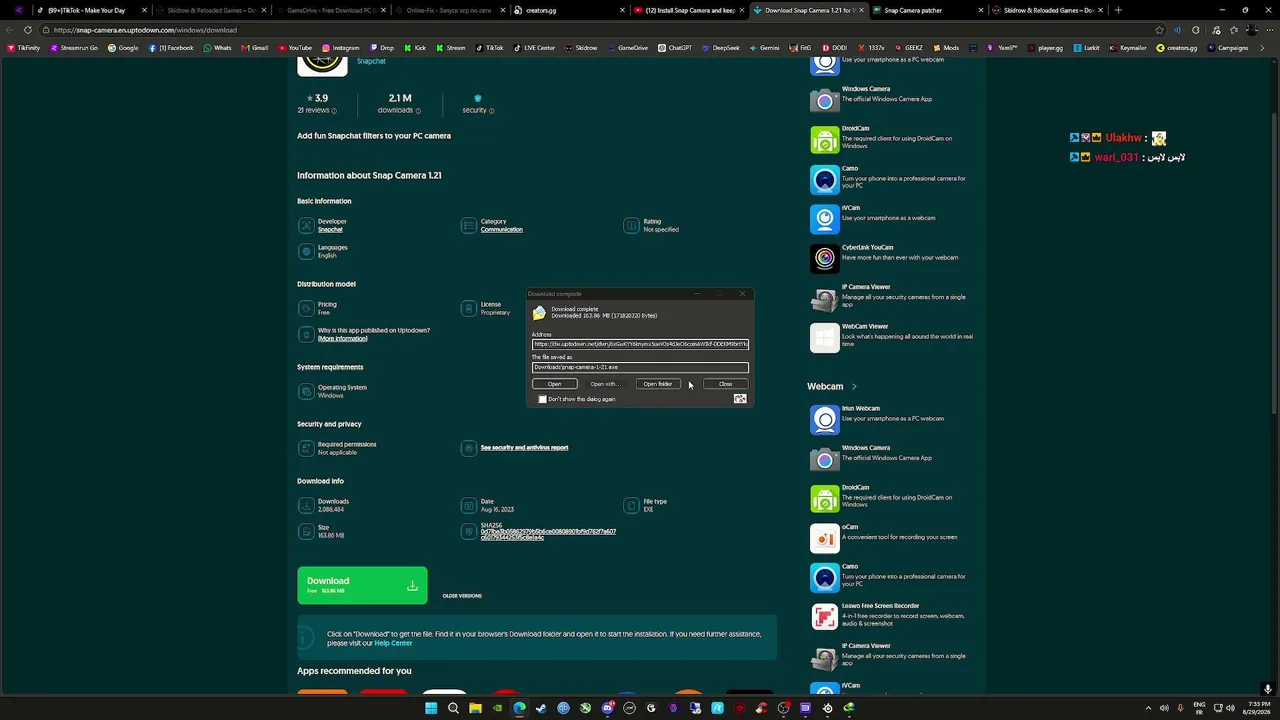The height and width of the screenshot is (720, 1280).
Task: Open the Iriun Webcam icon under Webcam heading
Action: 824,420
